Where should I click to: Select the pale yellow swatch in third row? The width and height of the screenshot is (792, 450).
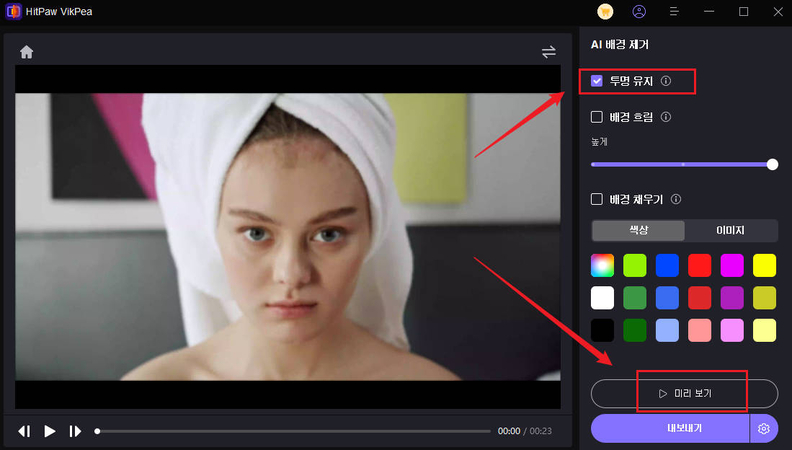(x=764, y=330)
